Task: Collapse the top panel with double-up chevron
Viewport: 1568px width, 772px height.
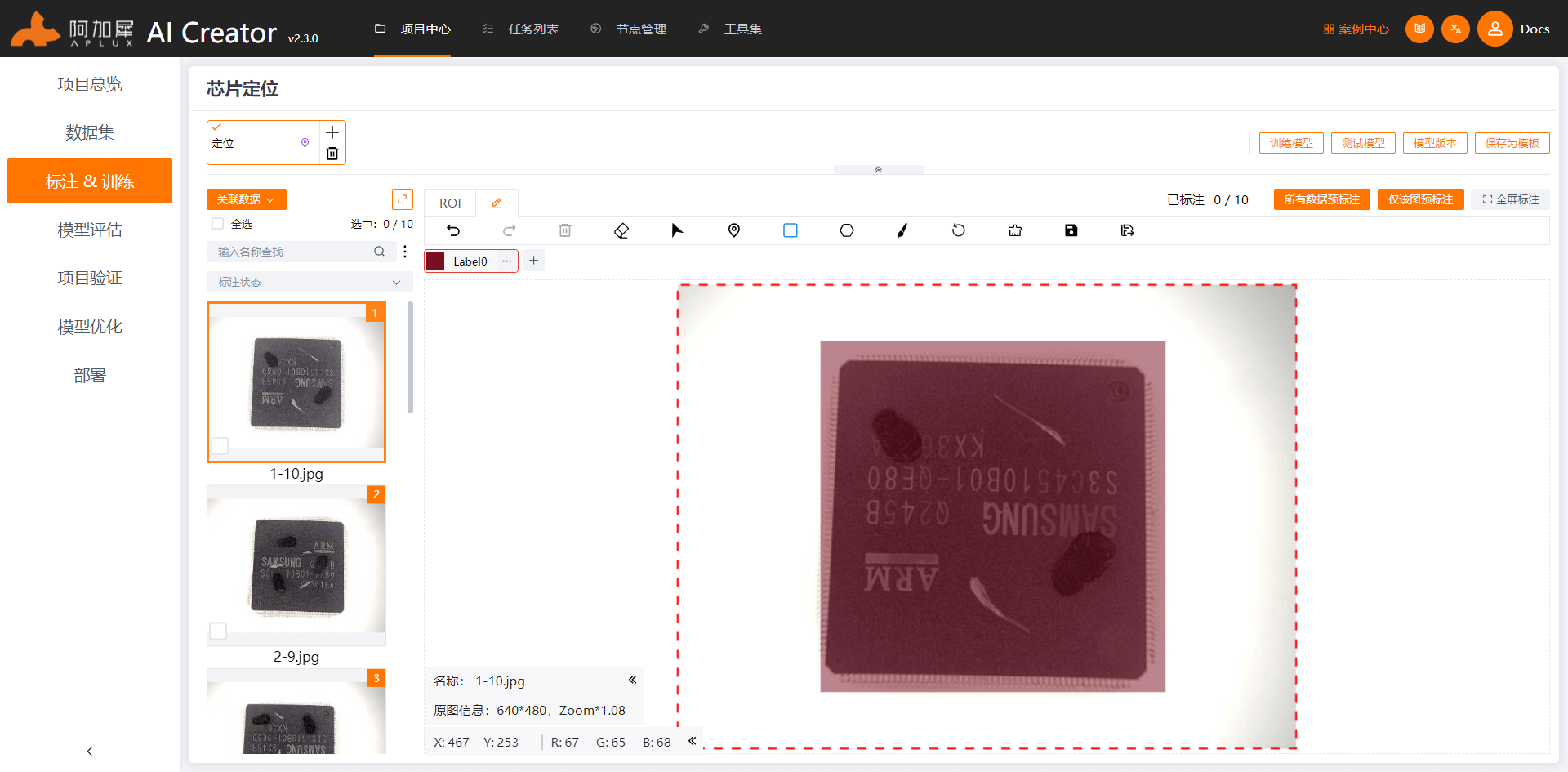Action: pyautogui.click(x=879, y=170)
